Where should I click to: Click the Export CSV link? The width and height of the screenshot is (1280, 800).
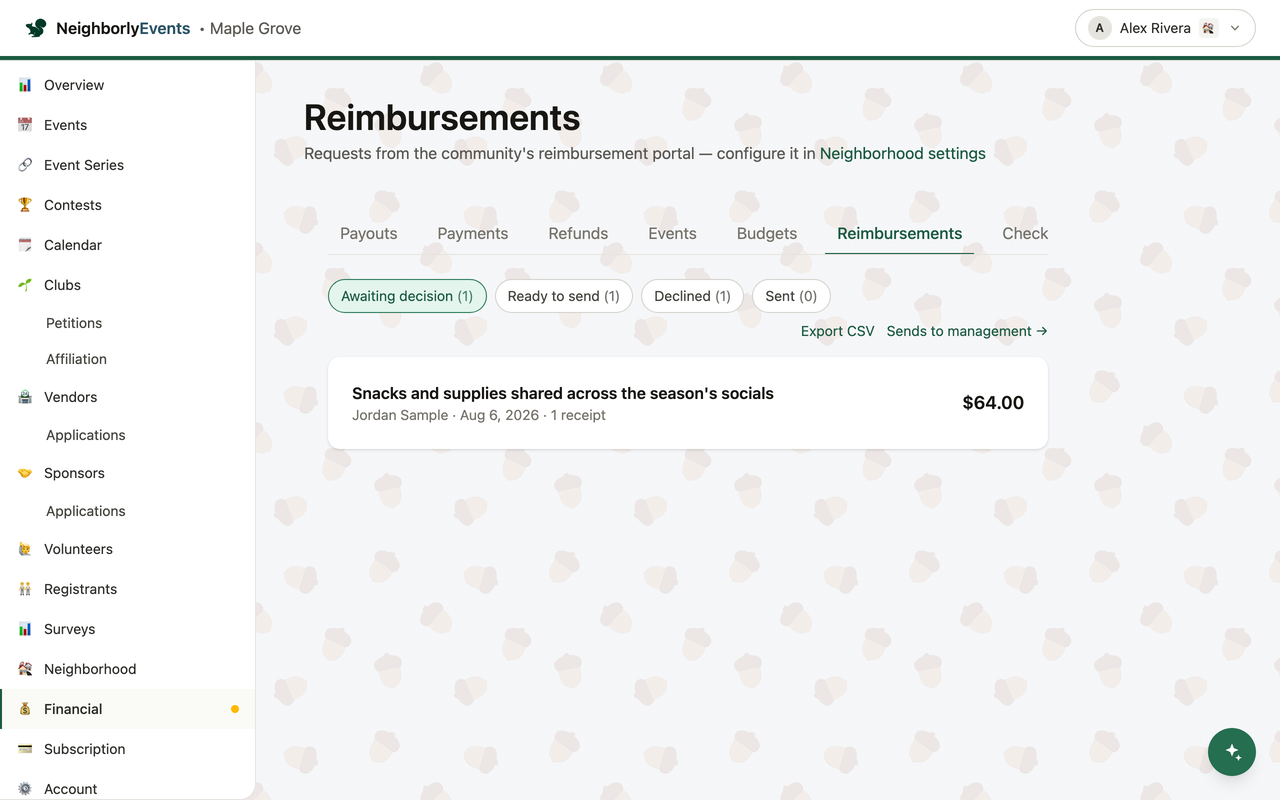[838, 331]
